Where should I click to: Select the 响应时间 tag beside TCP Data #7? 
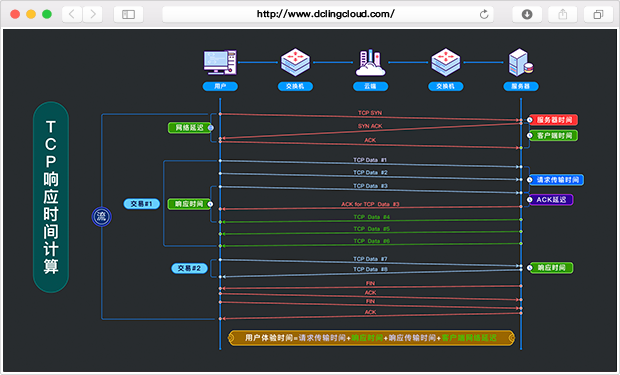click(551, 268)
